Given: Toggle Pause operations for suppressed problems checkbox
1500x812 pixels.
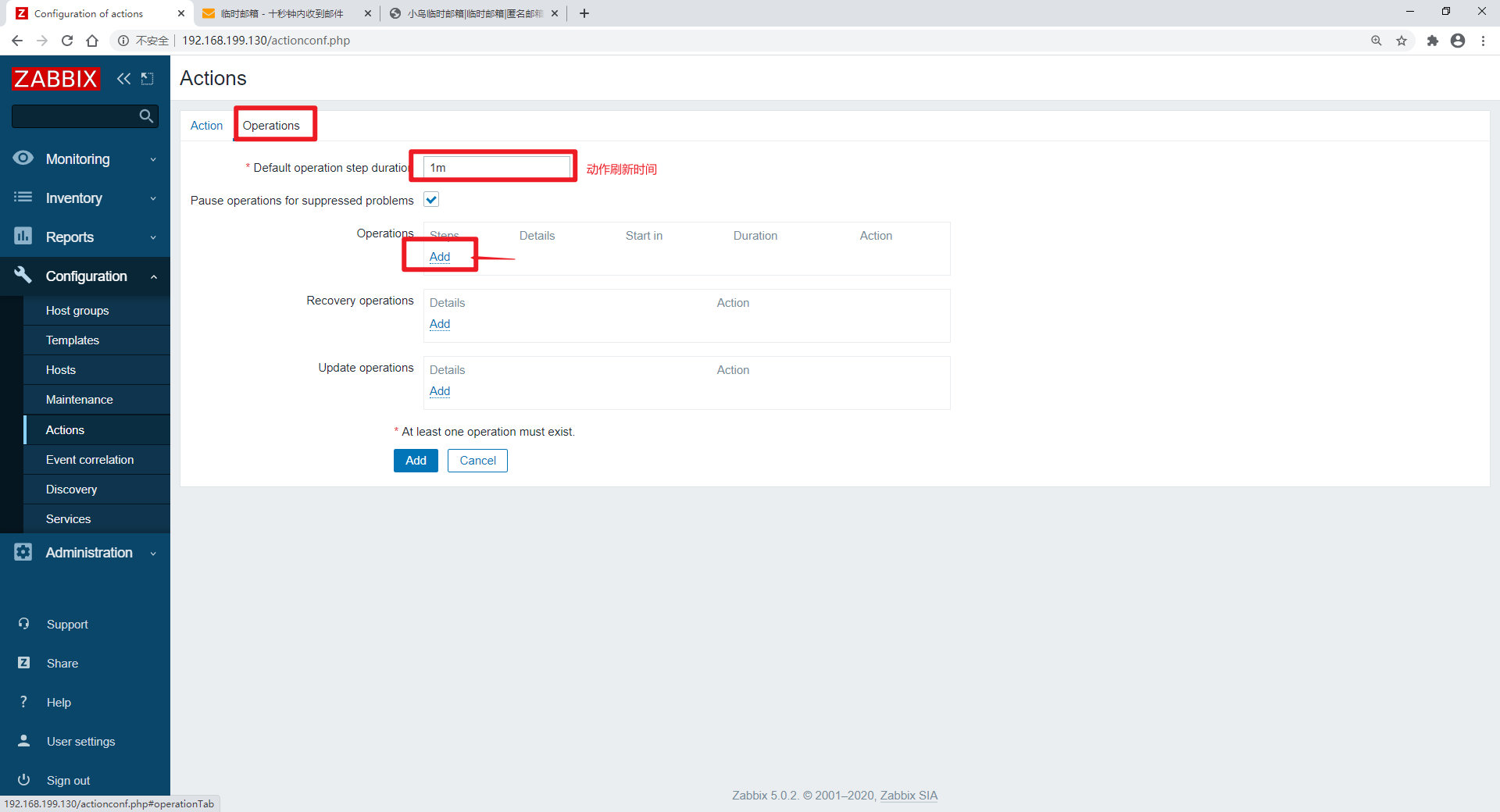Looking at the screenshot, I should [431, 200].
